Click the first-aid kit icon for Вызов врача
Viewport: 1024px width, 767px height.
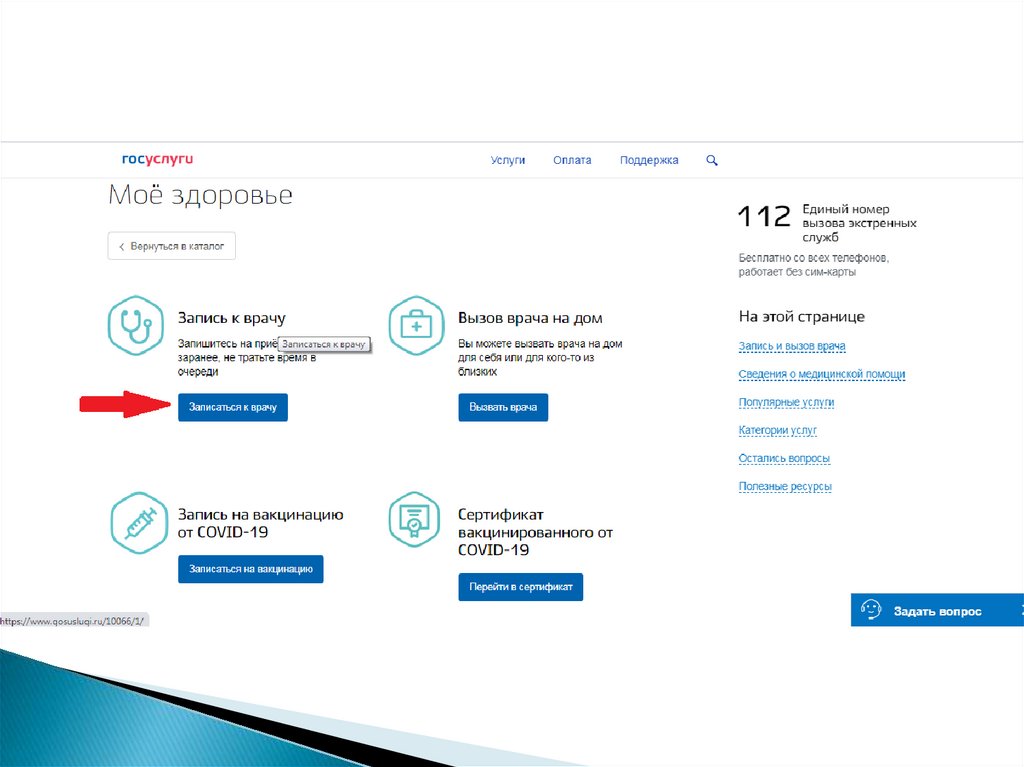pos(416,325)
